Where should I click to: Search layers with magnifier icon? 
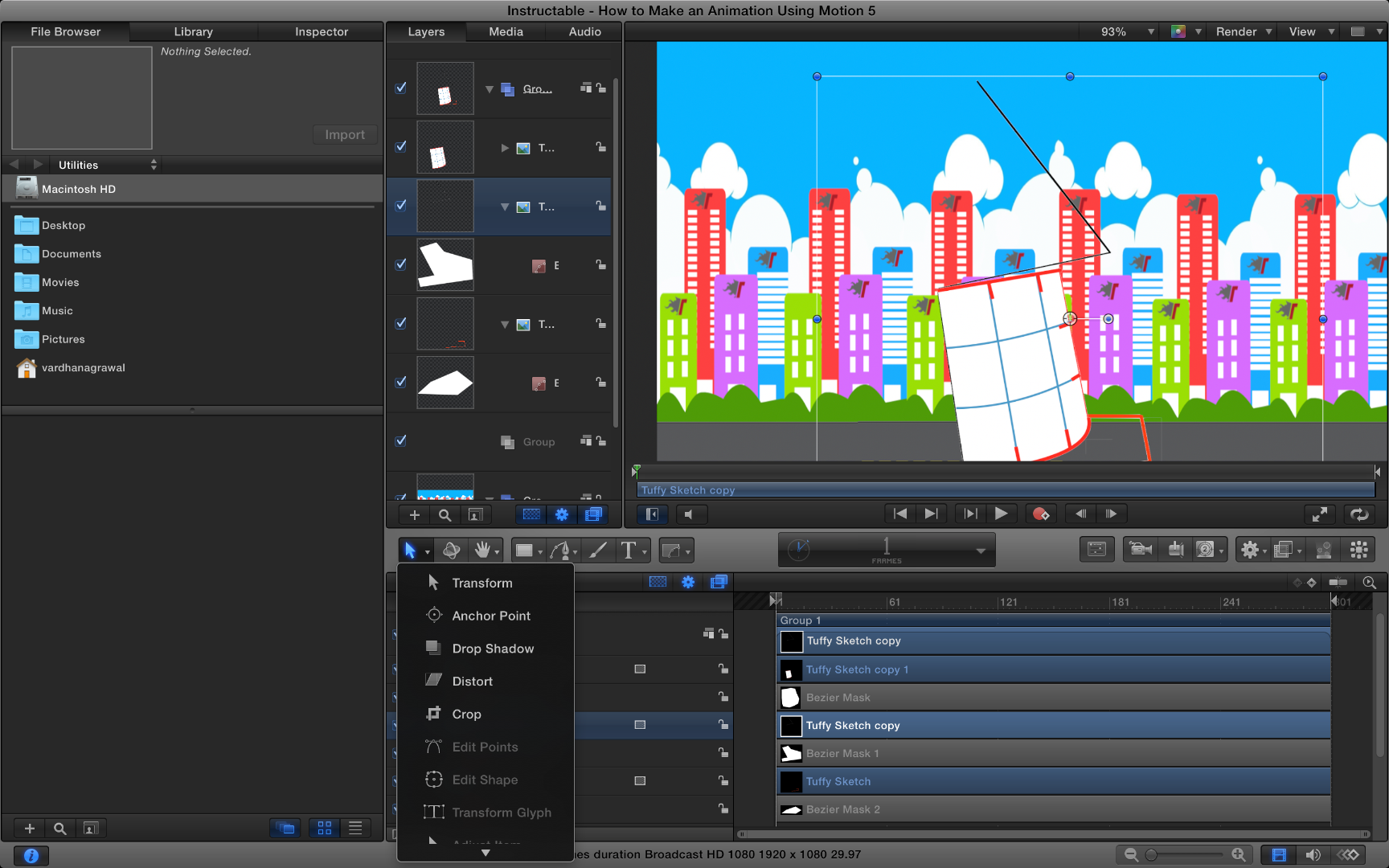click(x=445, y=515)
